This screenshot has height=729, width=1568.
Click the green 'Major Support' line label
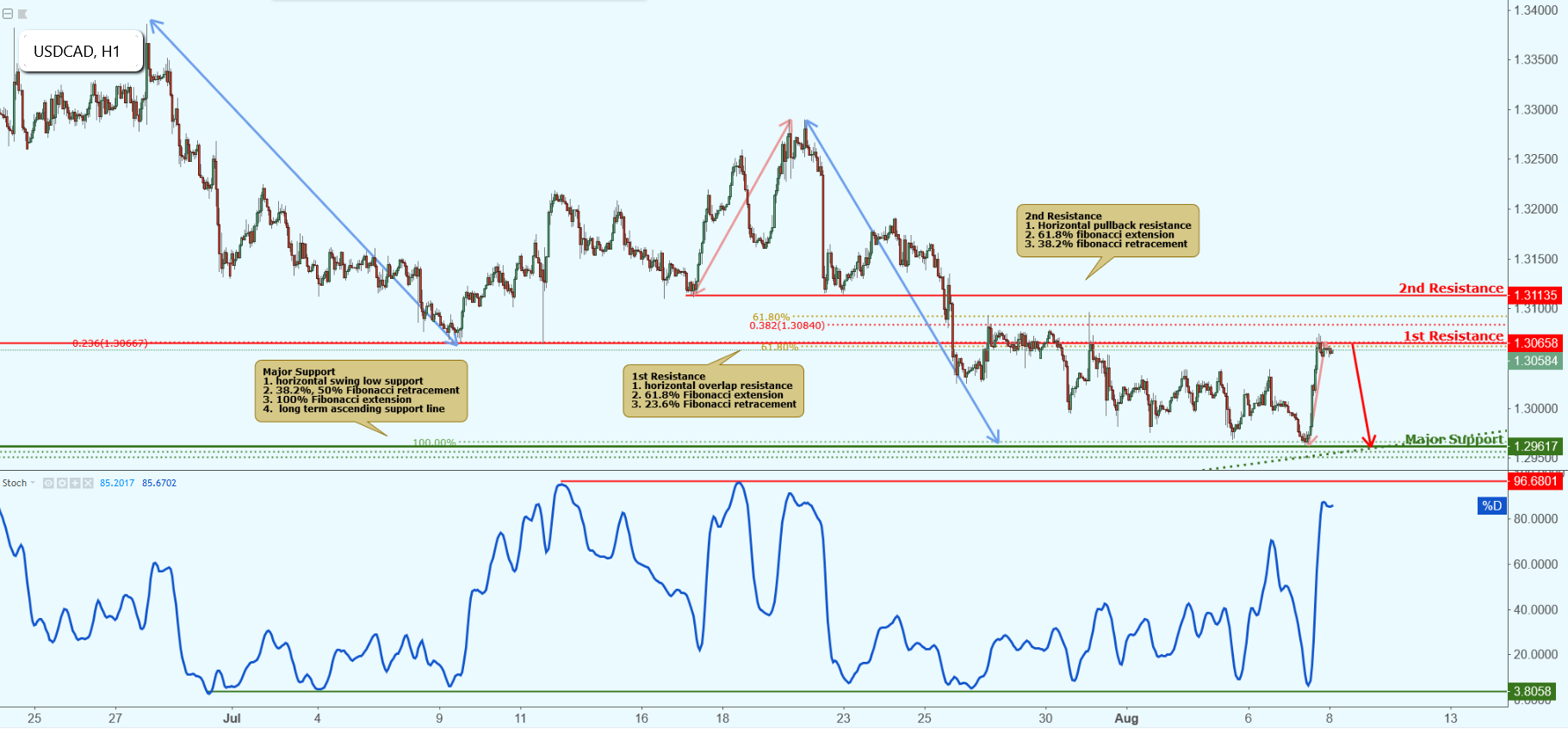pyautogui.click(x=1454, y=440)
